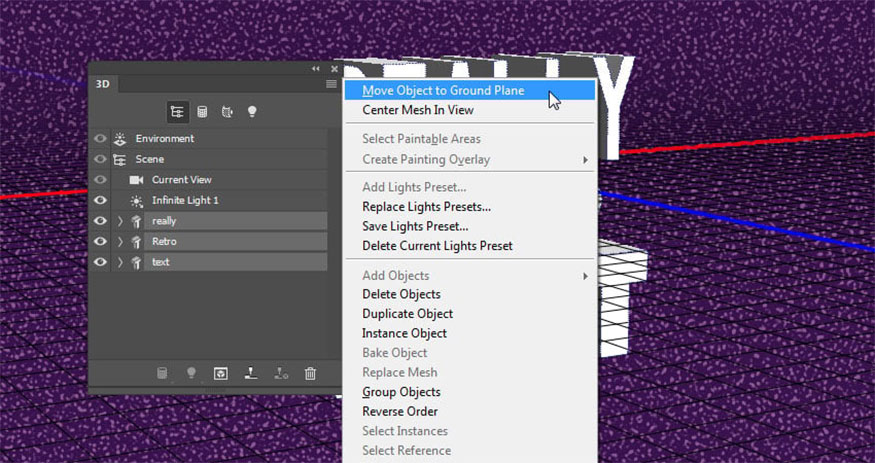Screen dimensions: 875x463
Task: Choose Save Lights Preset...
Action: click(x=470, y=226)
